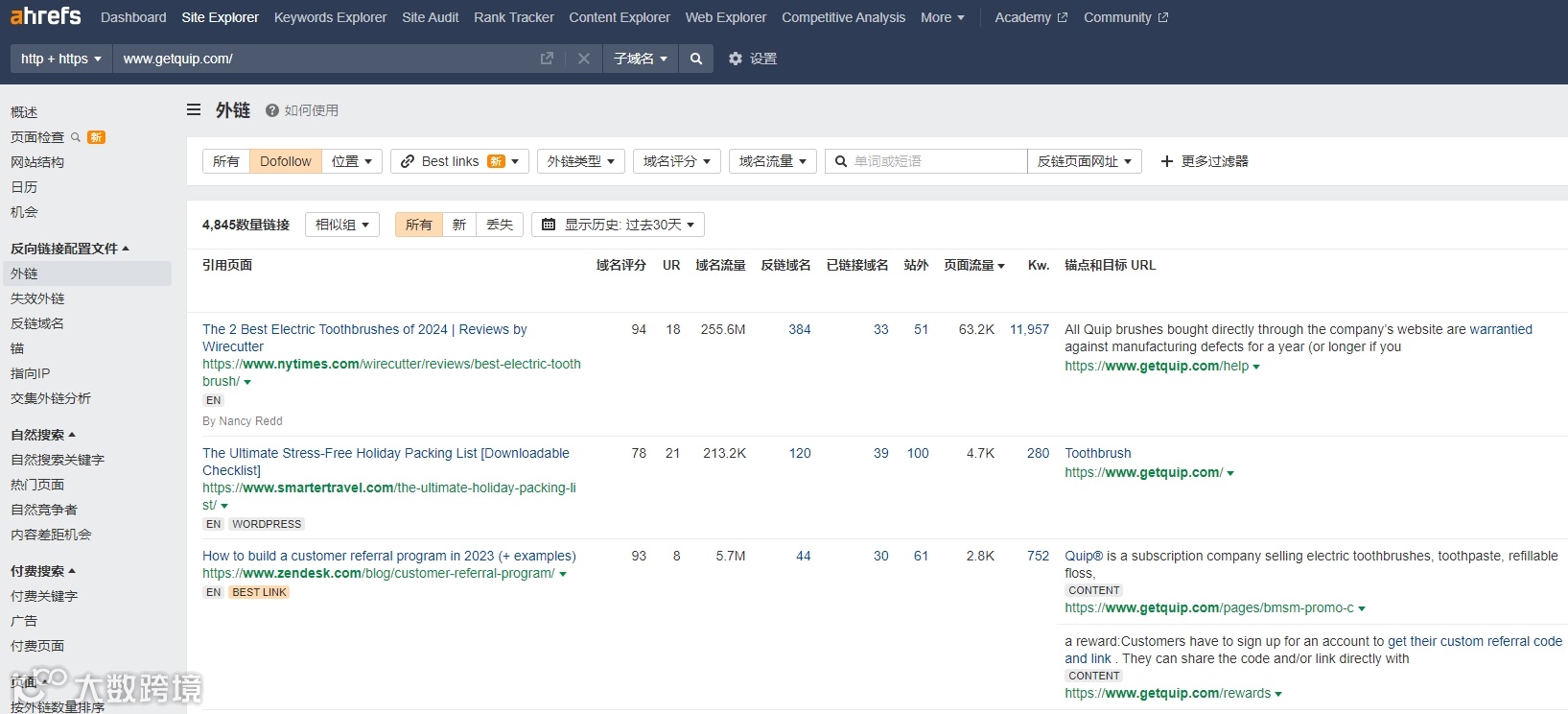Click the magnifier search button
Viewport: 1568px width, 714px height.
coord(696,59)
